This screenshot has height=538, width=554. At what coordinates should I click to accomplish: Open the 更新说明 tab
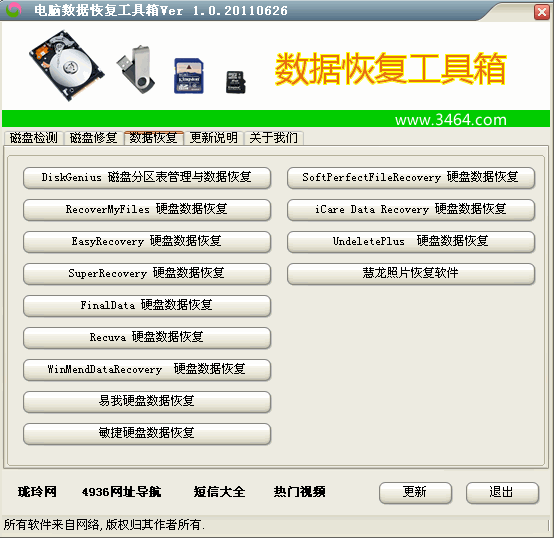pos(214,138)
